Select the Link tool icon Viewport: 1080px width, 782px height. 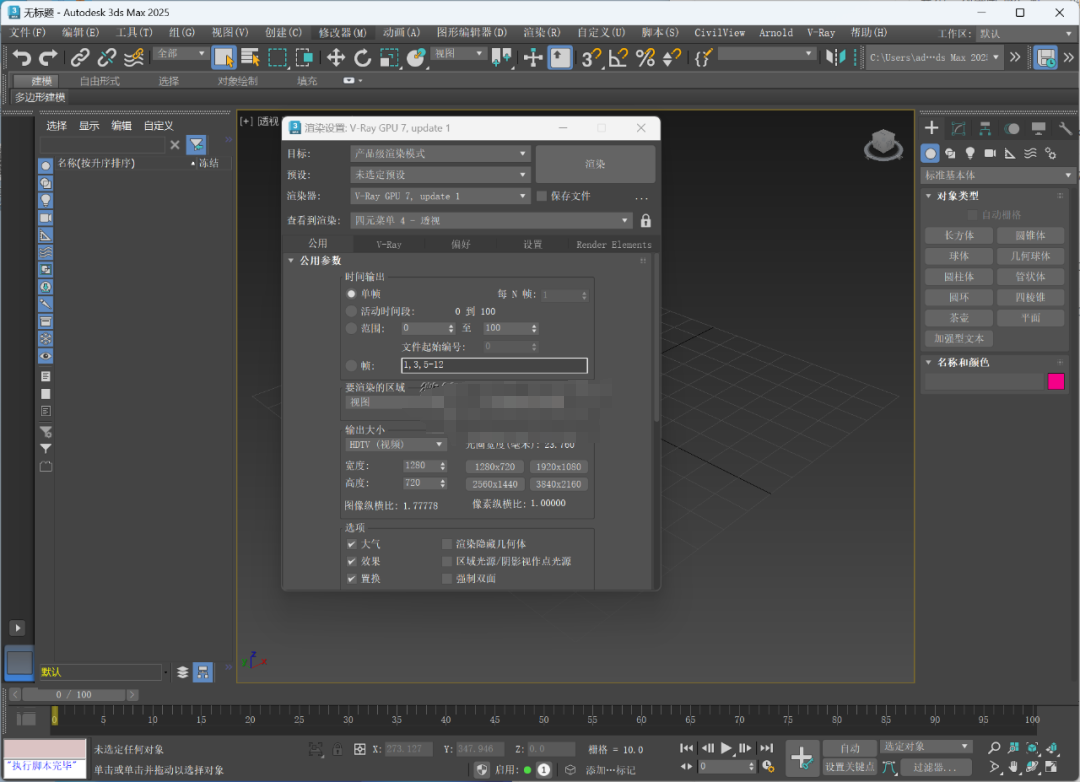click(81, 58)
